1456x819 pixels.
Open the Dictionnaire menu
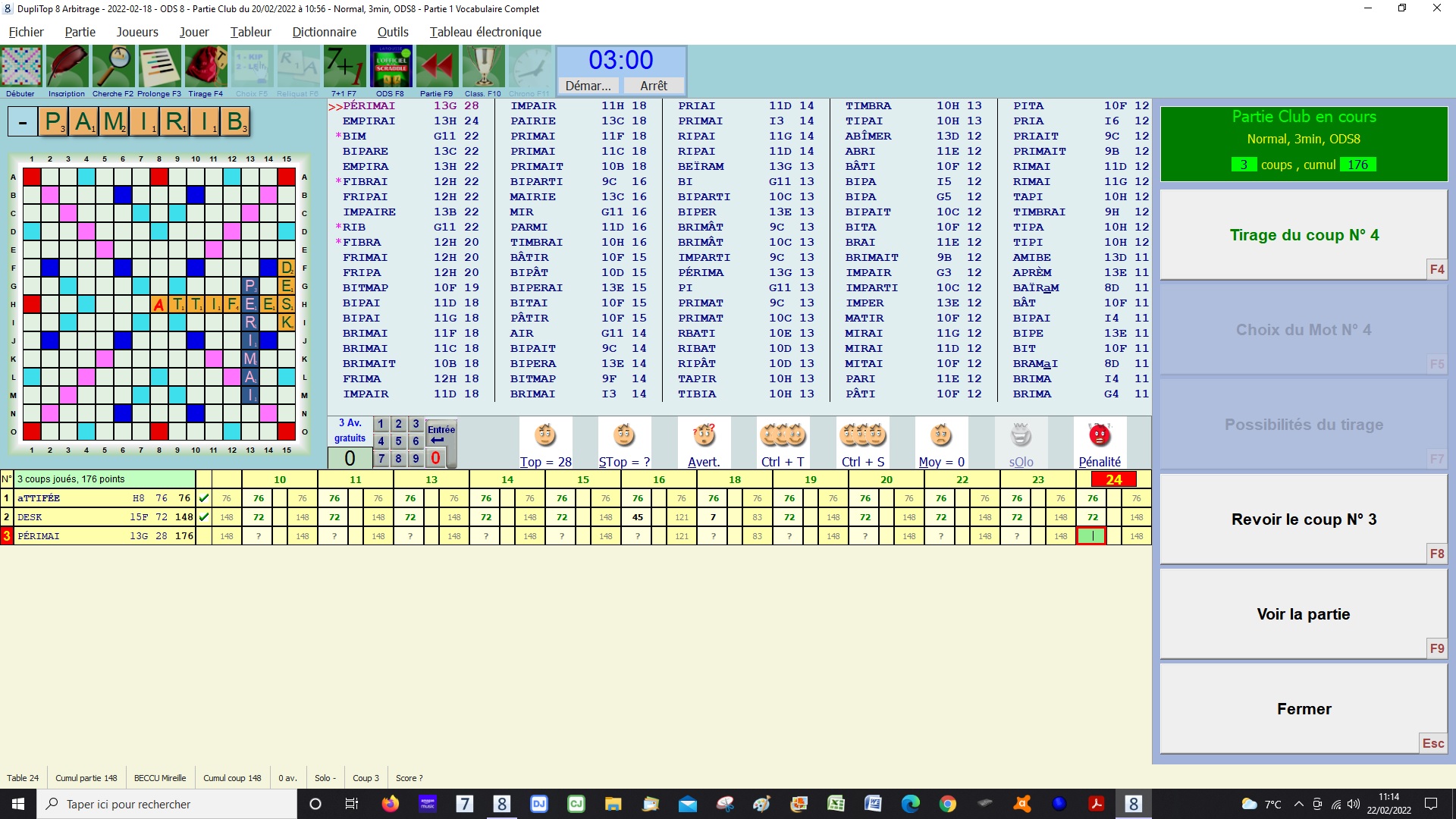[324, 32]
